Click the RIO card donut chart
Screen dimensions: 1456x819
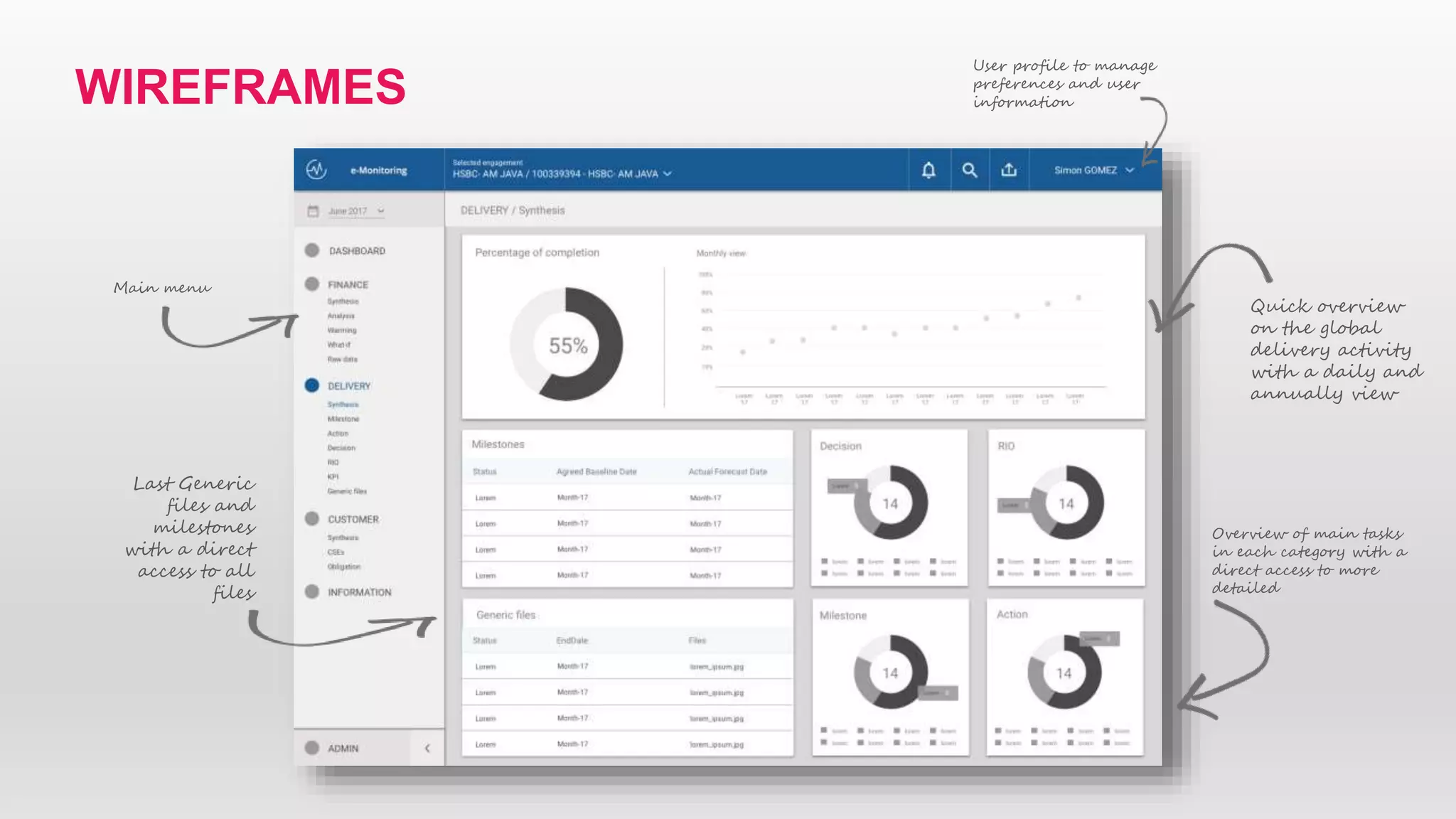(x=1066, y=503)
